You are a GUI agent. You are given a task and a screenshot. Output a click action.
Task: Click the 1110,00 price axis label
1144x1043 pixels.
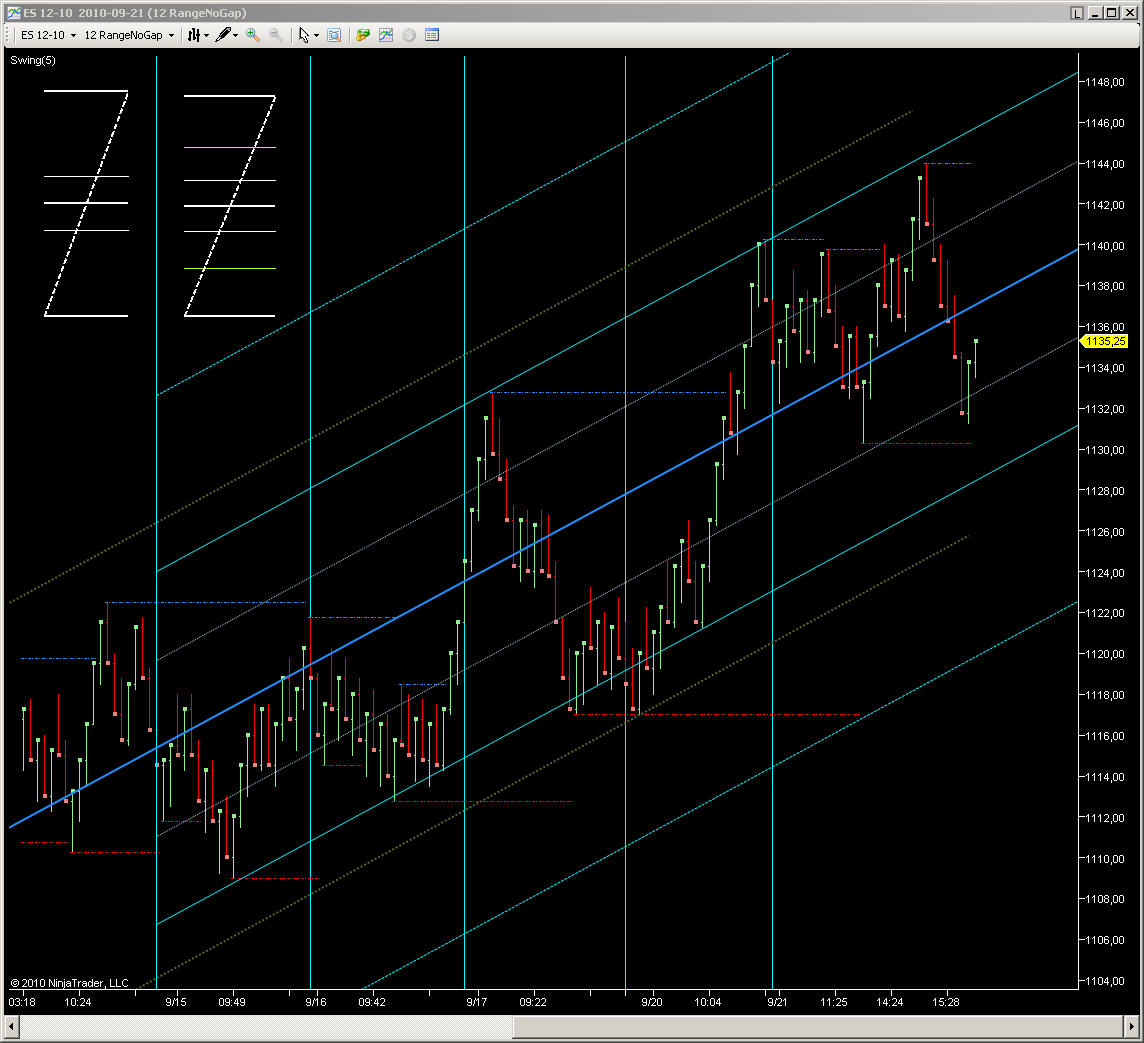[x=1105, y=858]
